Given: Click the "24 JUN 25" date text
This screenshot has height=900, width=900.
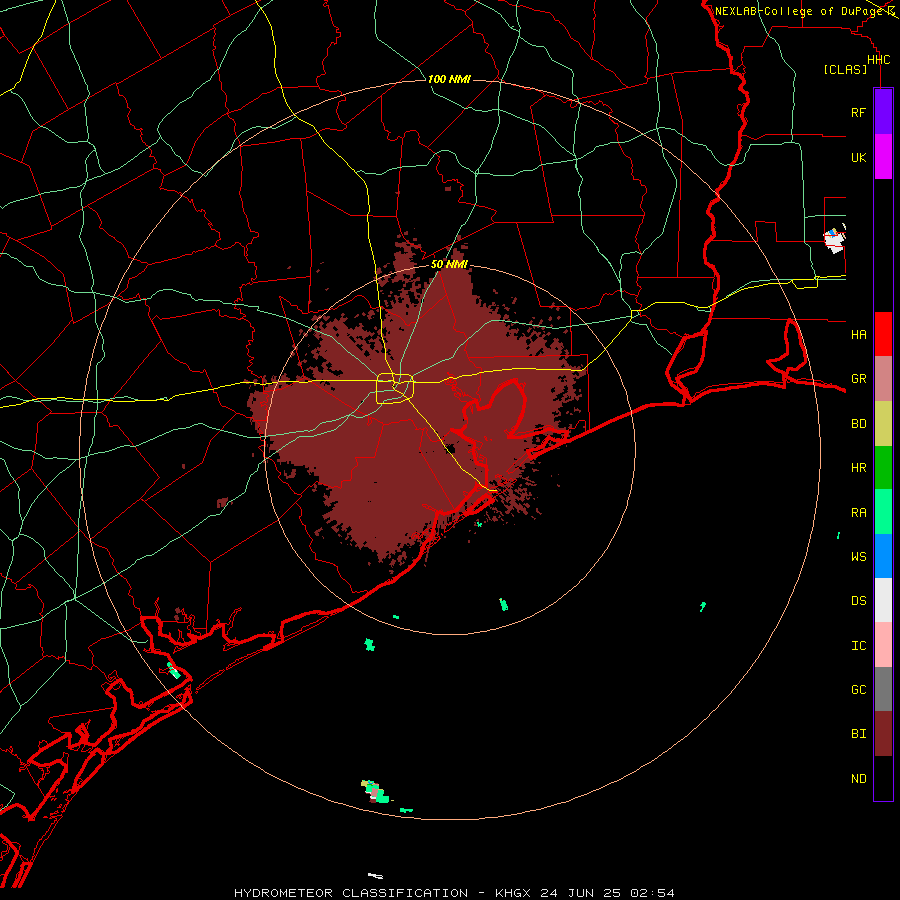Looking at the screenshot, I should (x=581, y=893).
